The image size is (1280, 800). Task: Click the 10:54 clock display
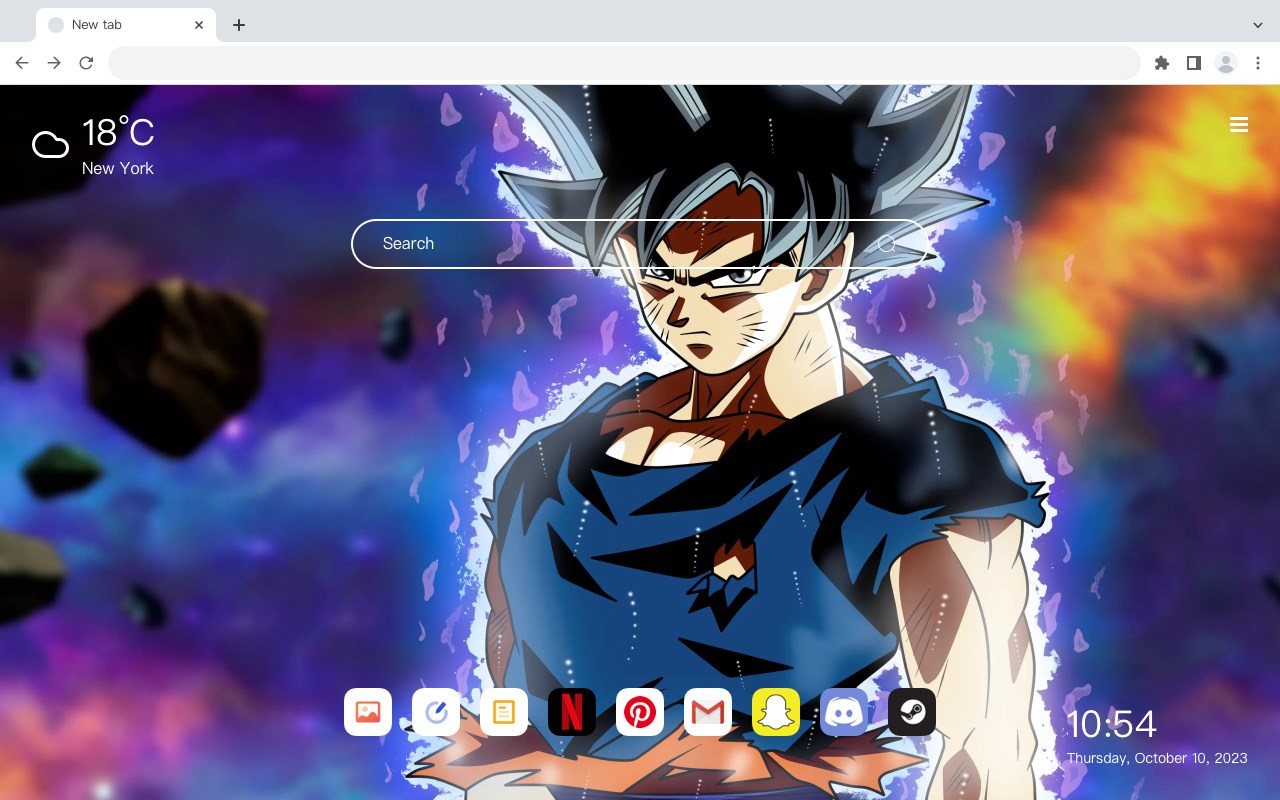tap(1111, 724)
